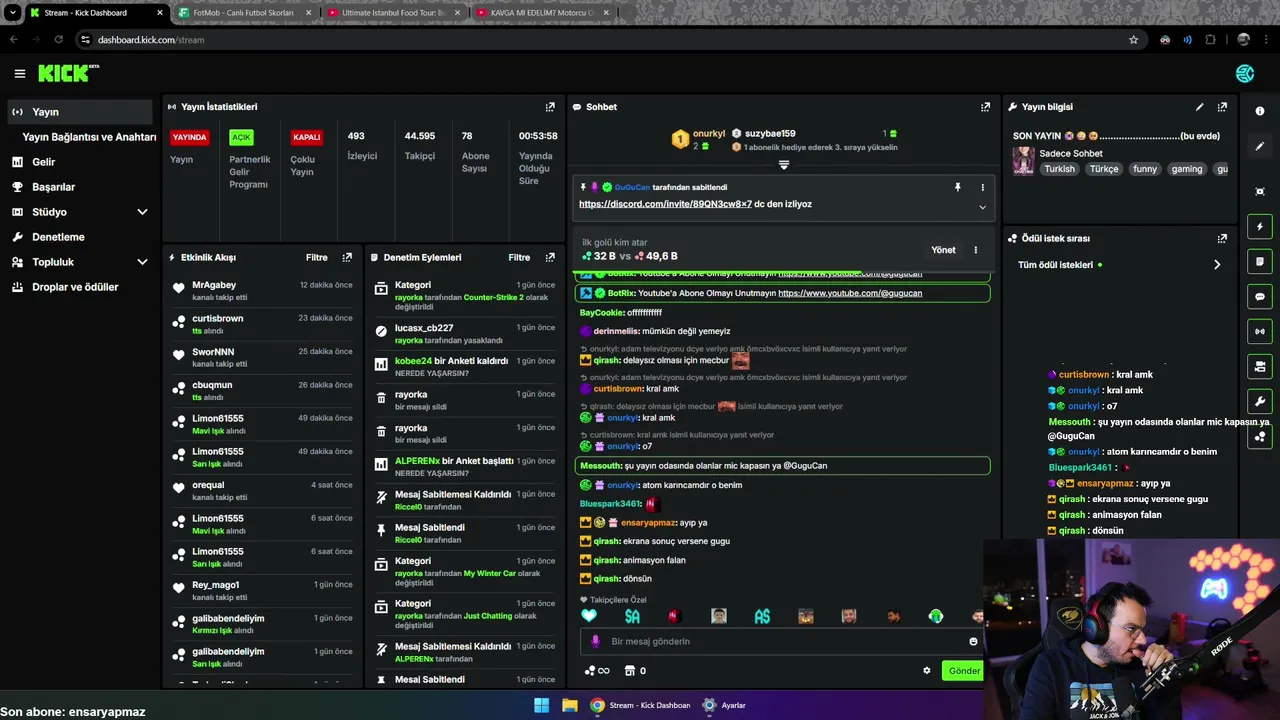Click the channel points infinity icon
Screen dimensions: 1280x720
pos(597,671)
